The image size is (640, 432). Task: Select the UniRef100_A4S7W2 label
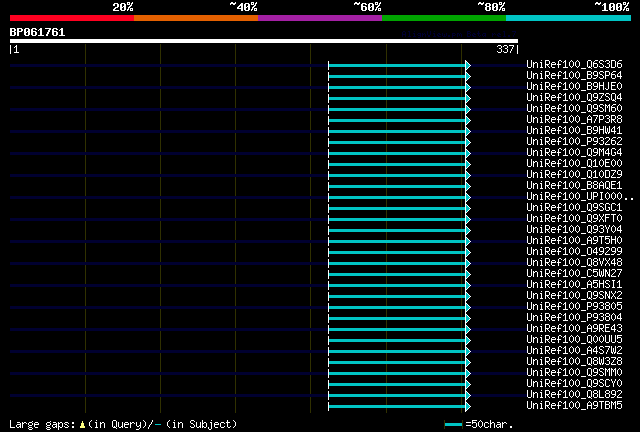pyautogui.click(x=574, y=351)
